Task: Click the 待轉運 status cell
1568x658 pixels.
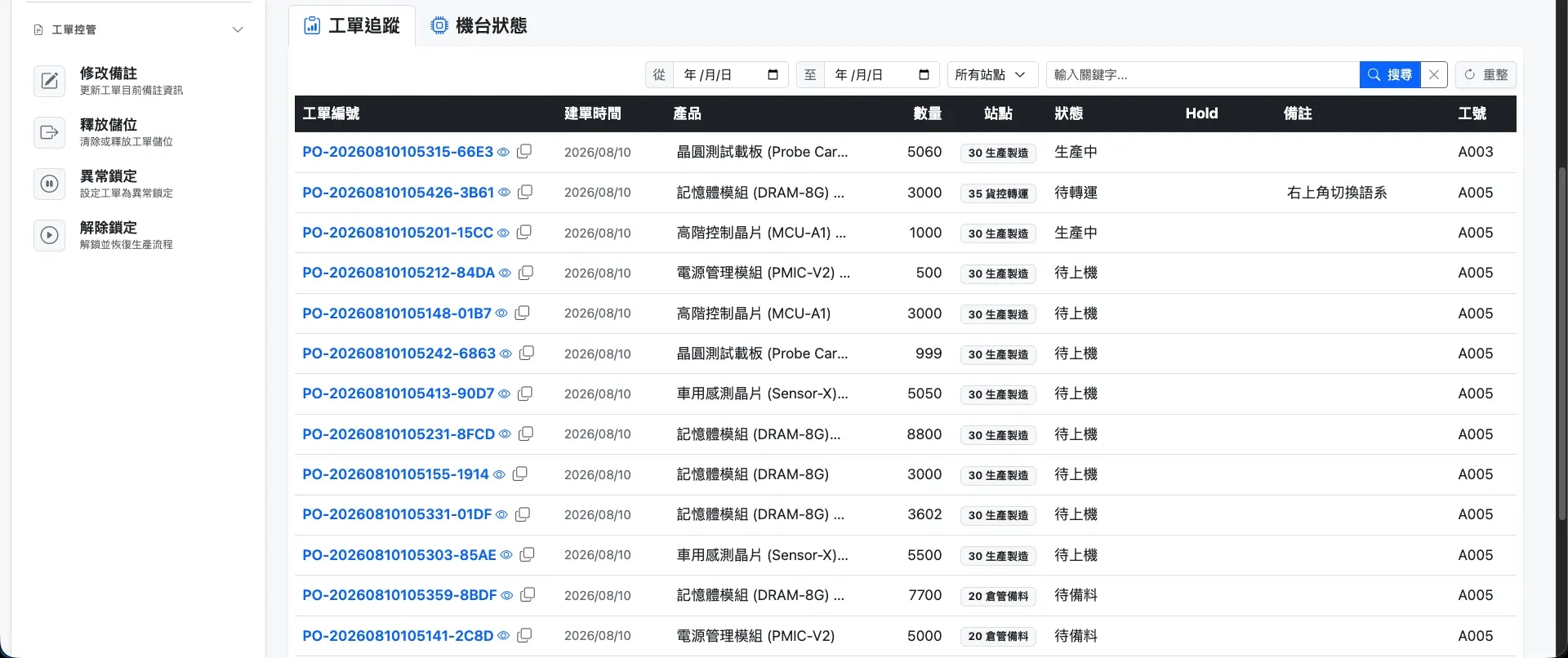Action: (x=1076, y=193)
